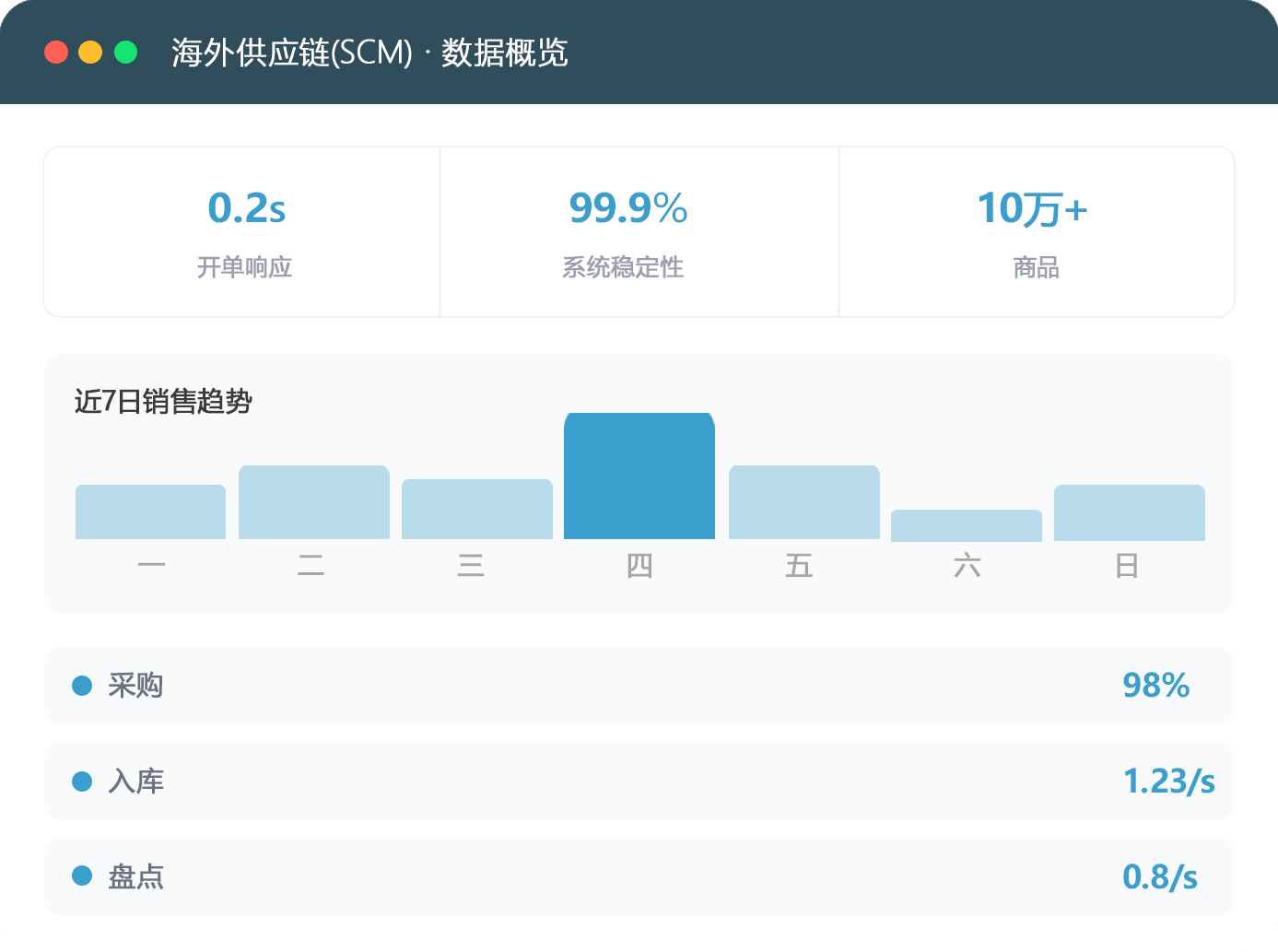Click the 一 weekday axis label
The width and height of the screenshot is (1278, 952).
coord(151,565)
